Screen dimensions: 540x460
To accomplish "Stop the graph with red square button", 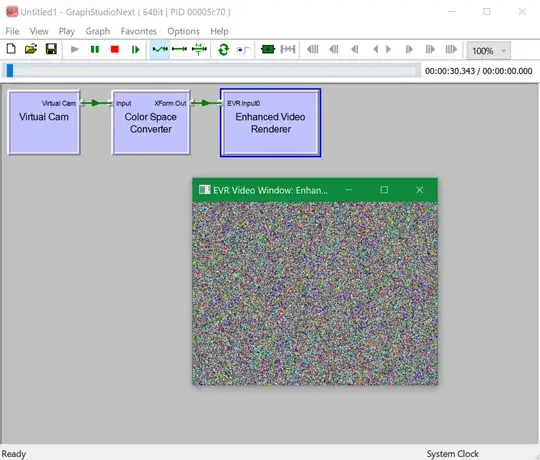I will click(x=115, y=50).
